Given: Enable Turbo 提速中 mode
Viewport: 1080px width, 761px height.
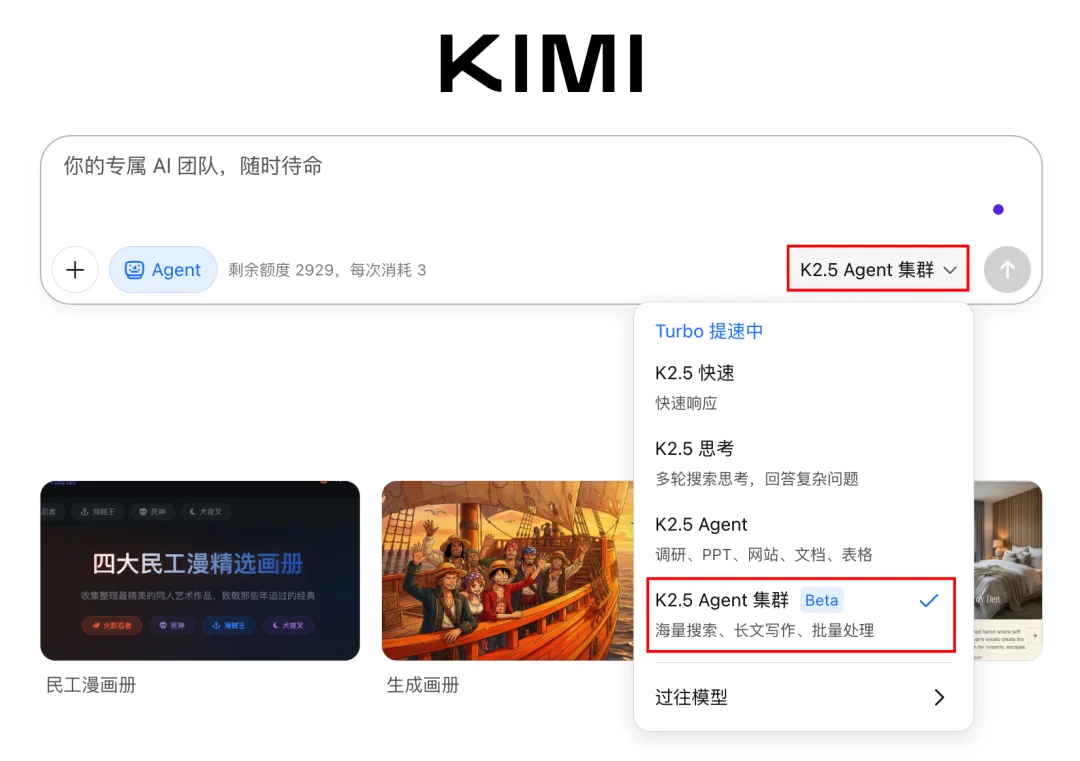Looking at the screenshot, I should (707, 330).
